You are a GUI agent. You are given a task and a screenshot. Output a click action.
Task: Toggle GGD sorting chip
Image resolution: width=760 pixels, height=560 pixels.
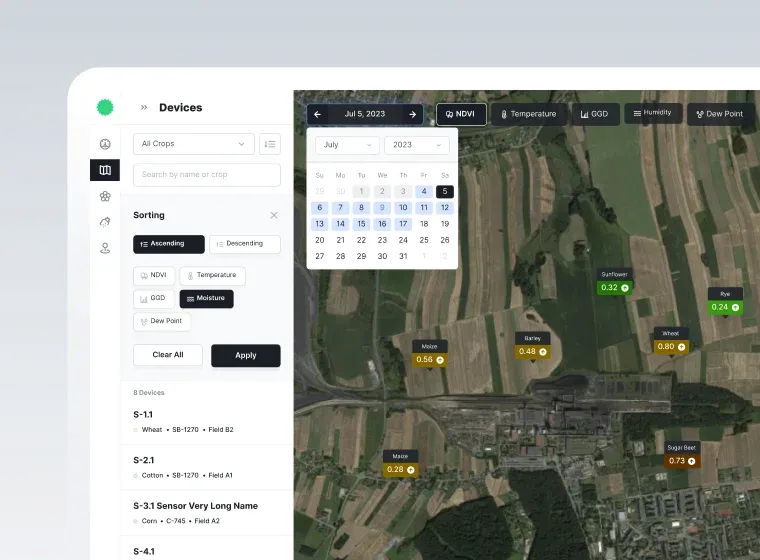[x=154, y=299]
